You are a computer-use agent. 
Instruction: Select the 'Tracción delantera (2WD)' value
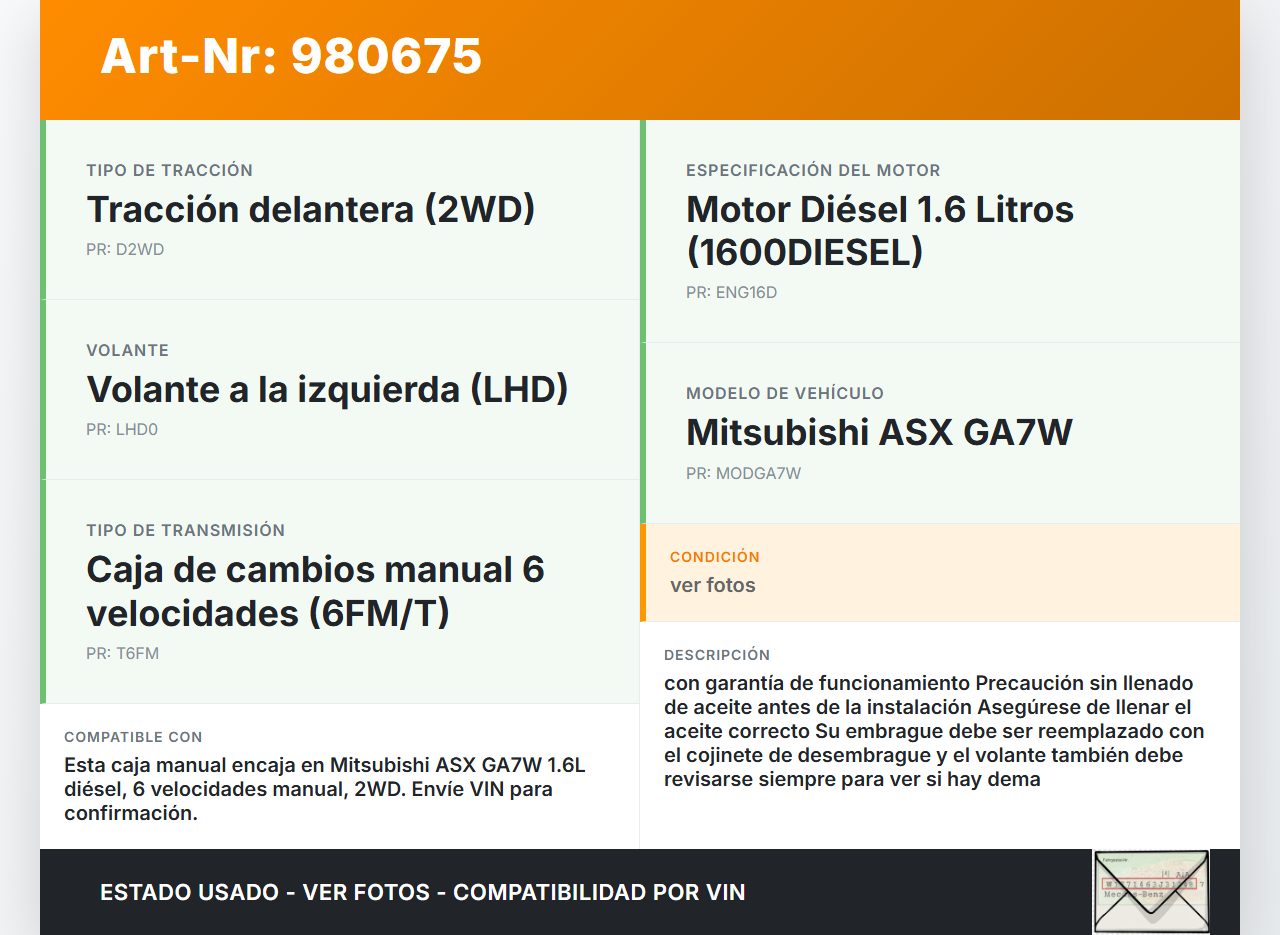[x=311, y=209]
